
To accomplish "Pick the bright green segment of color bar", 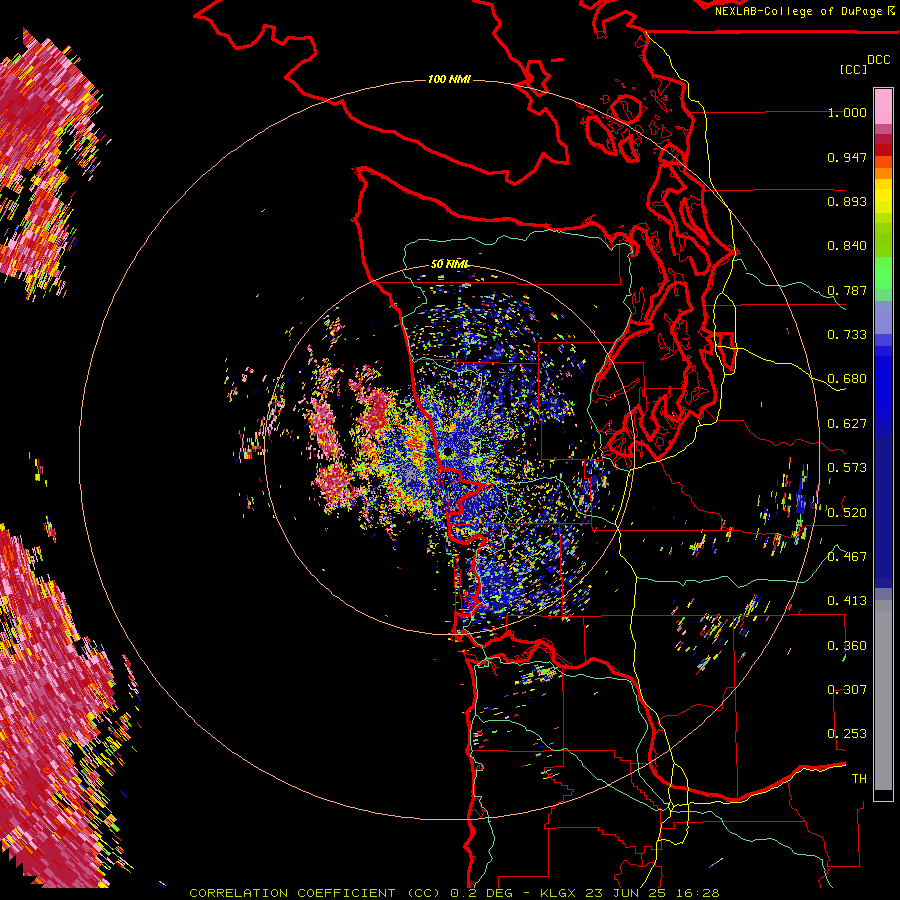I will pos(883,273).
